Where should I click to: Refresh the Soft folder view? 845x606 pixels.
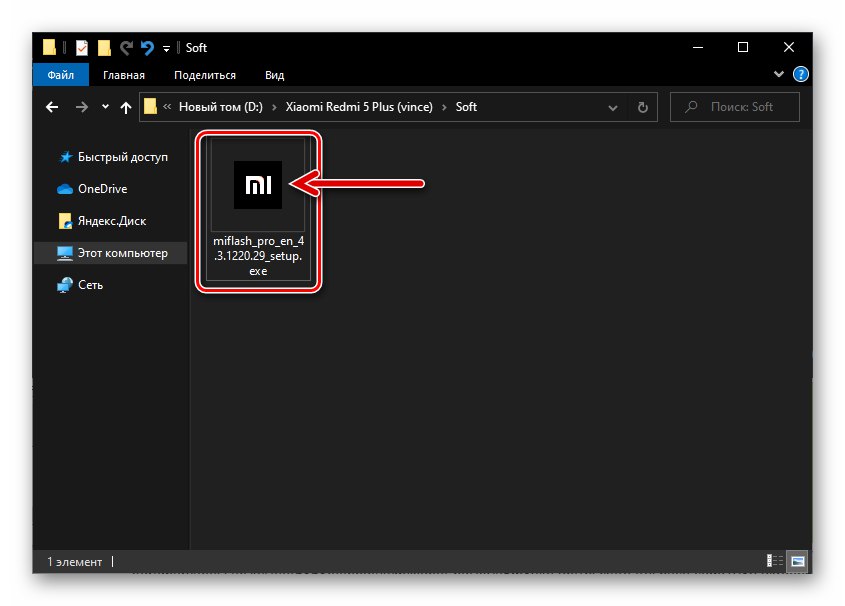(642, 107)
